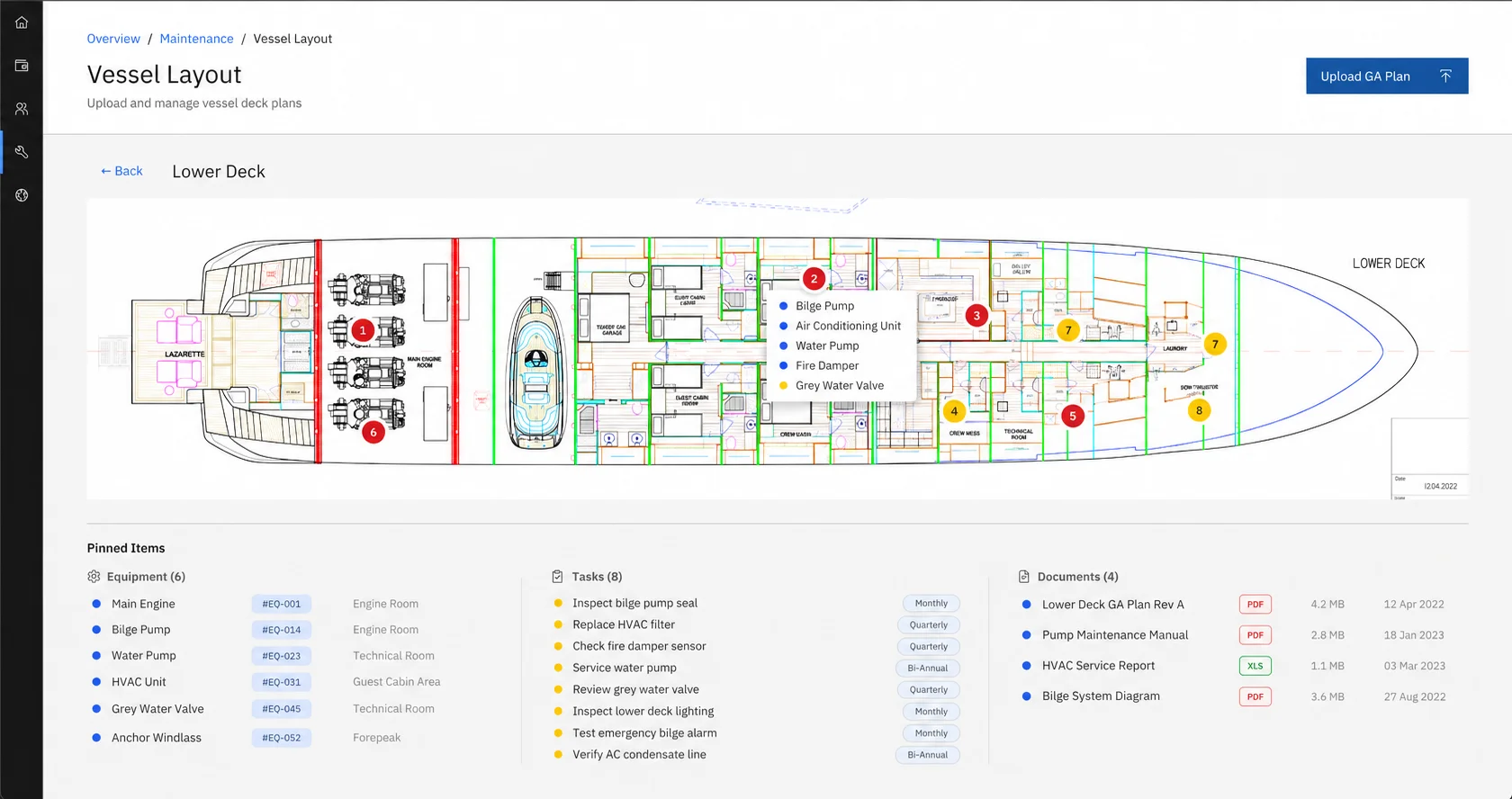
Task: Select yellow marker 4 near crew mess
Action: click(954, 411)
